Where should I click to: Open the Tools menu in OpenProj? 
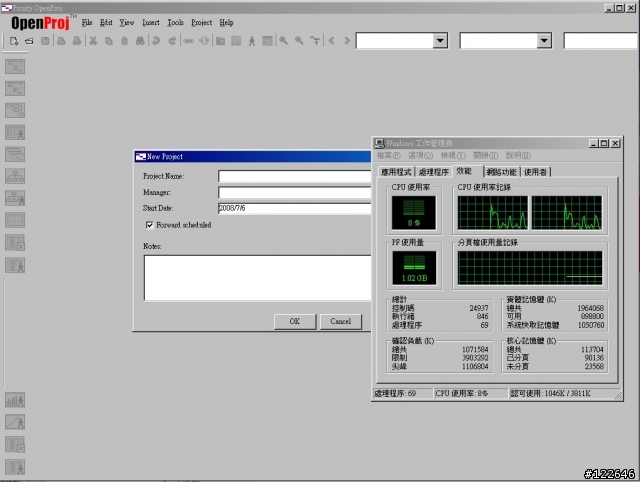pos(176,23)
